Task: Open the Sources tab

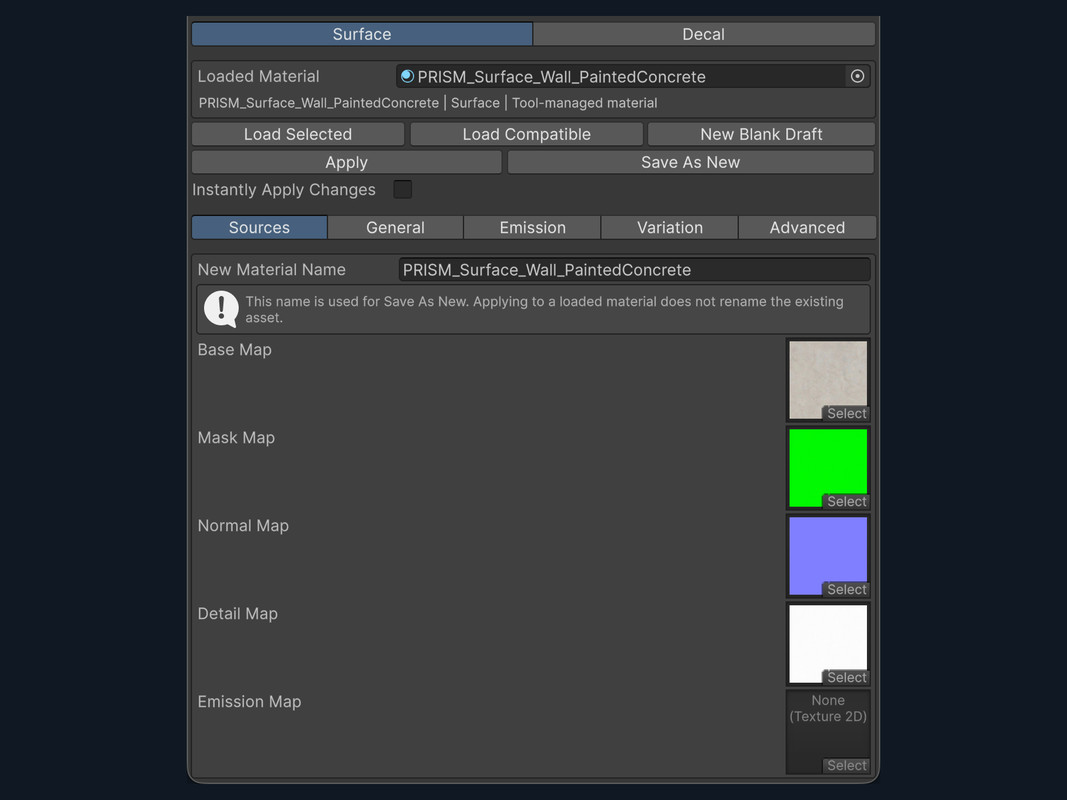Action: pyautogui.click(x=259, y=227)
